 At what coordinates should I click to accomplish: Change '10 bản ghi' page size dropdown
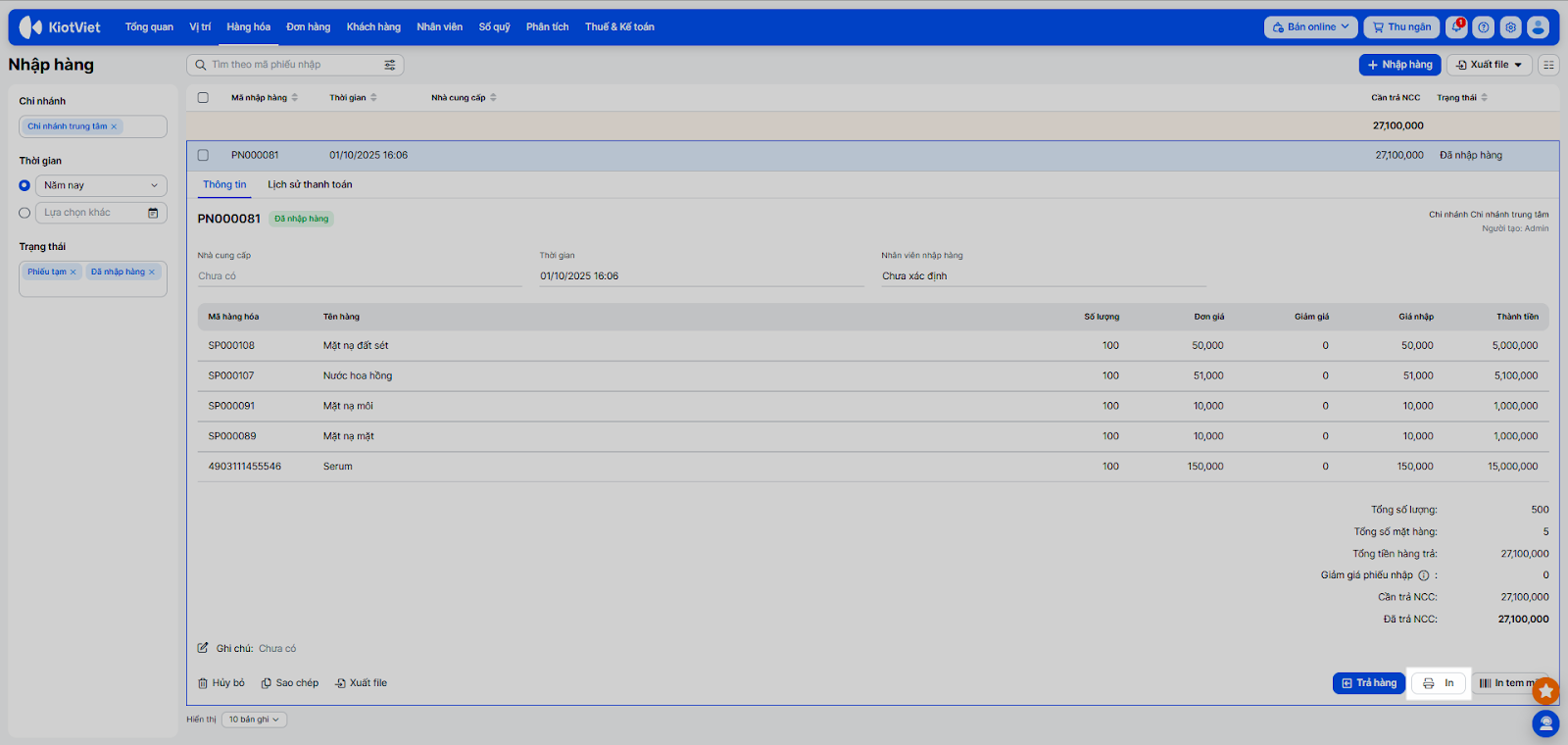pos(254,720)
